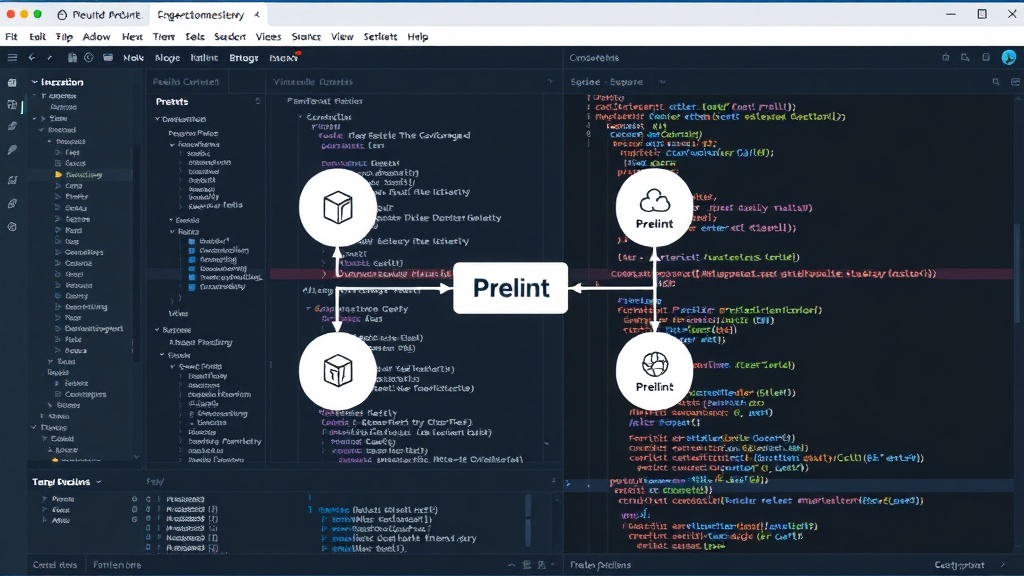Screen dimensions: 1024x576
Task: Click the back arrow in the toolbar
Action: pyautogui.click(x=31, y=57)
